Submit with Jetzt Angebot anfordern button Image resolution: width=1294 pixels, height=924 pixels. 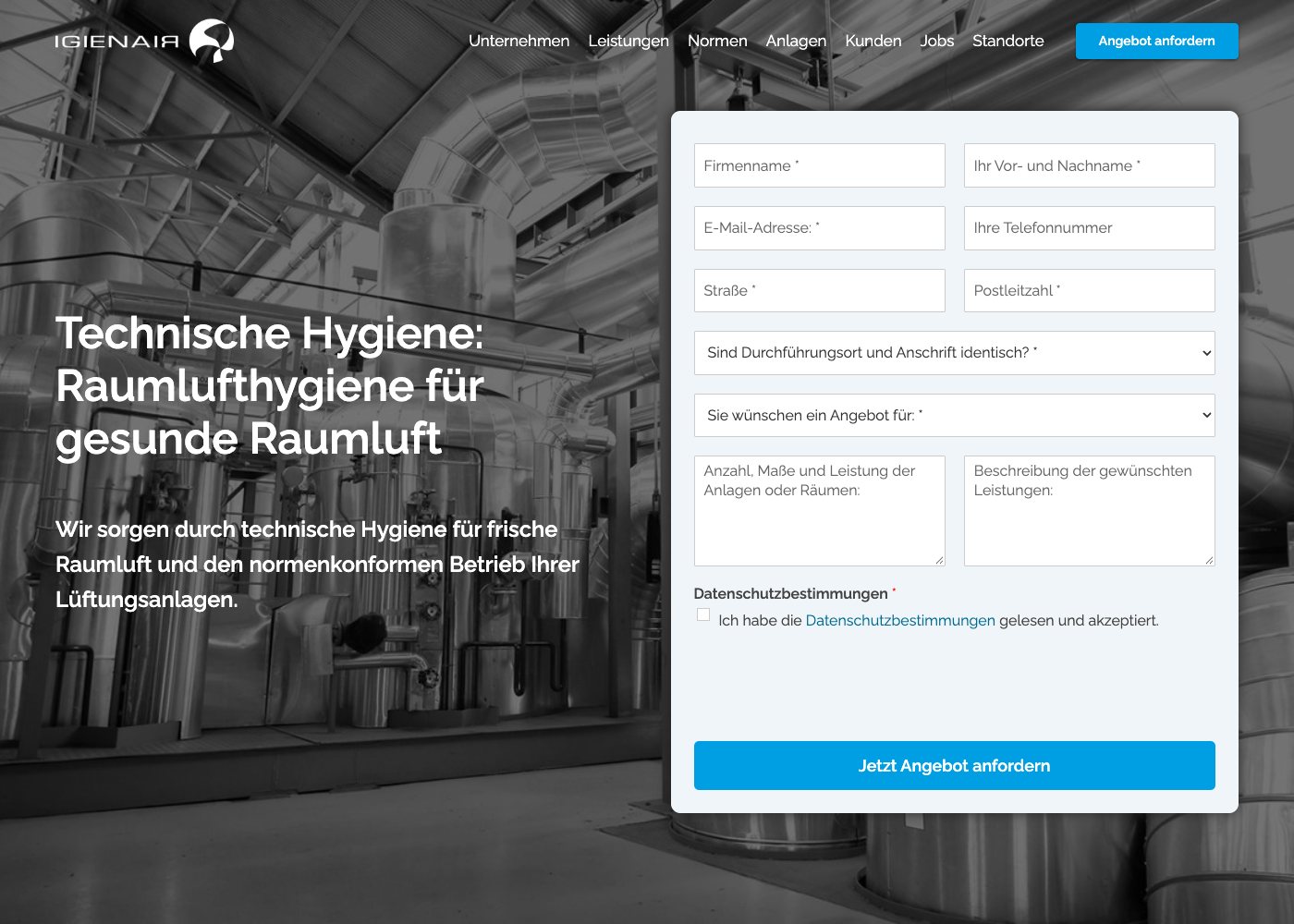(955, 766)
